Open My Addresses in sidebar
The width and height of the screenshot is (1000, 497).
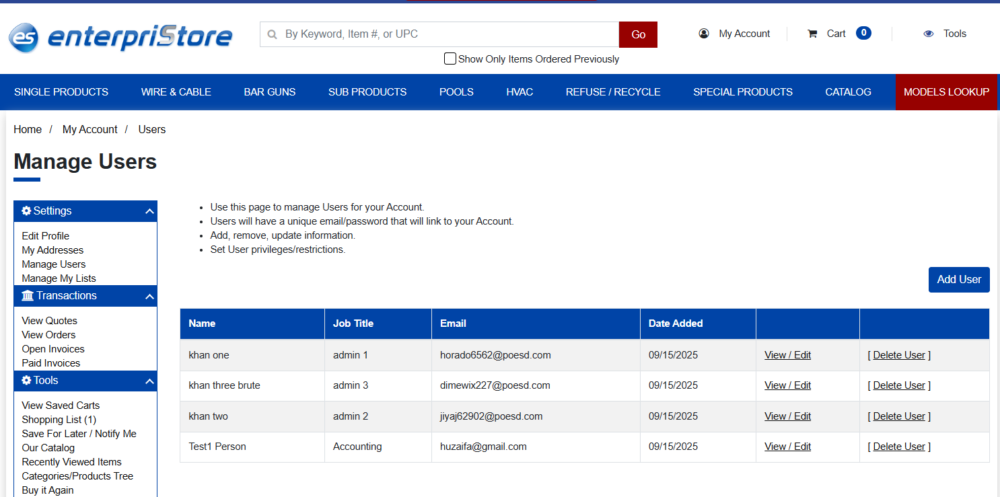pos(52,250)
